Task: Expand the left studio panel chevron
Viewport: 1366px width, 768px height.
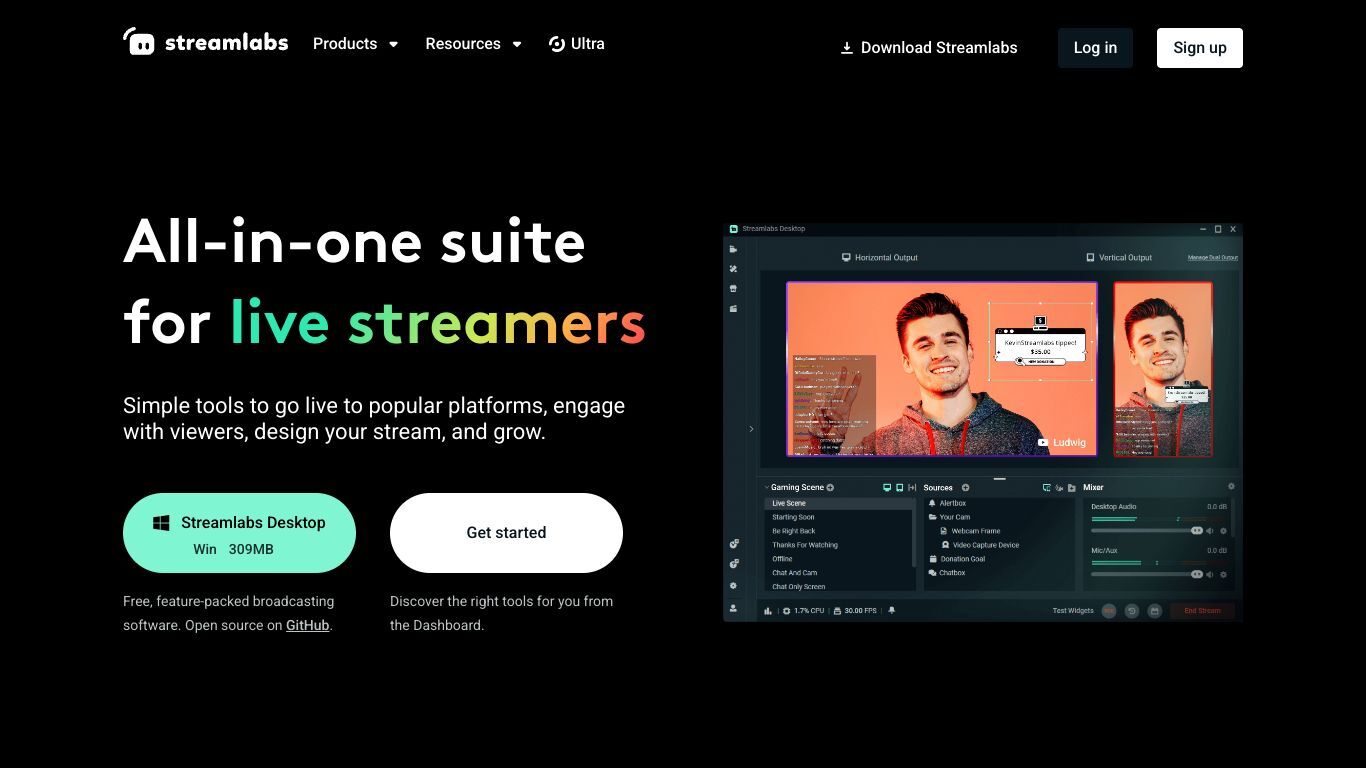Action: click(x=751, y=429)
